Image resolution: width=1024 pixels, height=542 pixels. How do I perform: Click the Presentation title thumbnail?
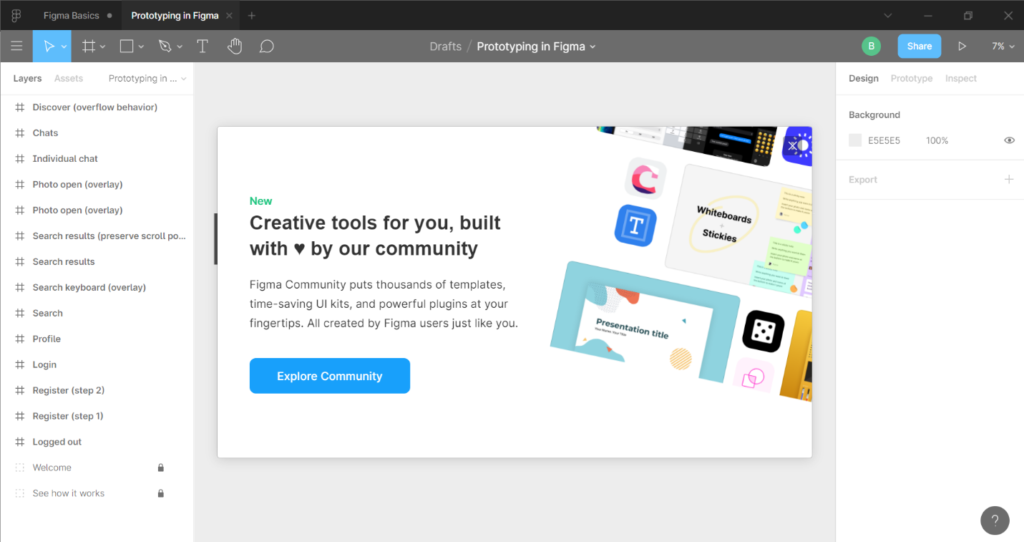pyautogui.click(x=645, y=323)
